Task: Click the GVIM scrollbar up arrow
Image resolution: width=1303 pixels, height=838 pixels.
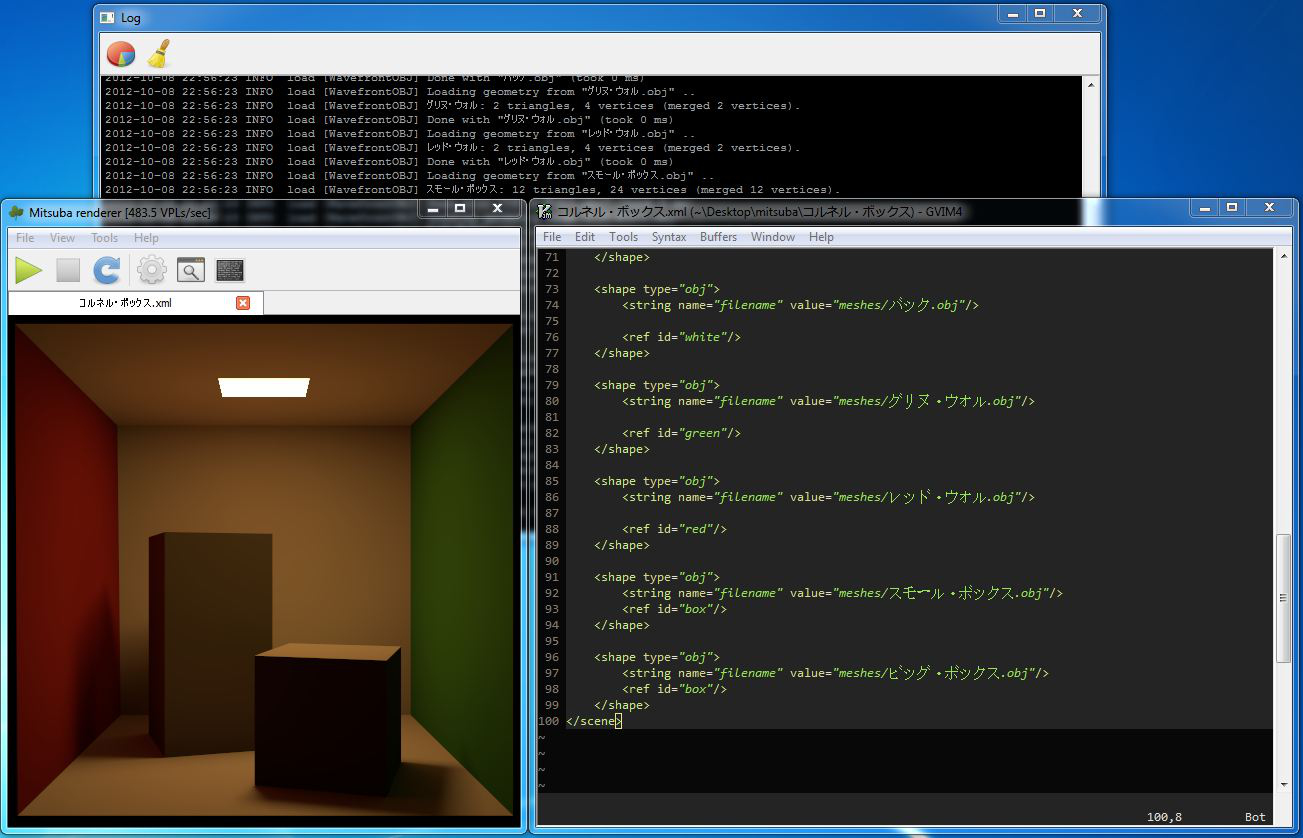Action: pyautogui.click(x=1284, y=257)
